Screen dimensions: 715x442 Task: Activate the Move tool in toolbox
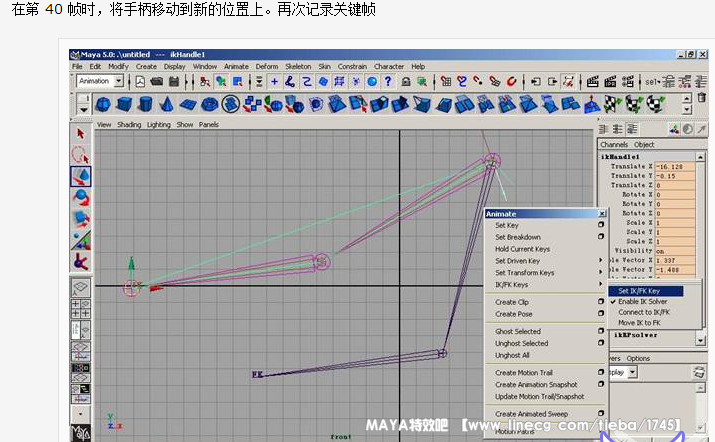(x=81, y=177)
